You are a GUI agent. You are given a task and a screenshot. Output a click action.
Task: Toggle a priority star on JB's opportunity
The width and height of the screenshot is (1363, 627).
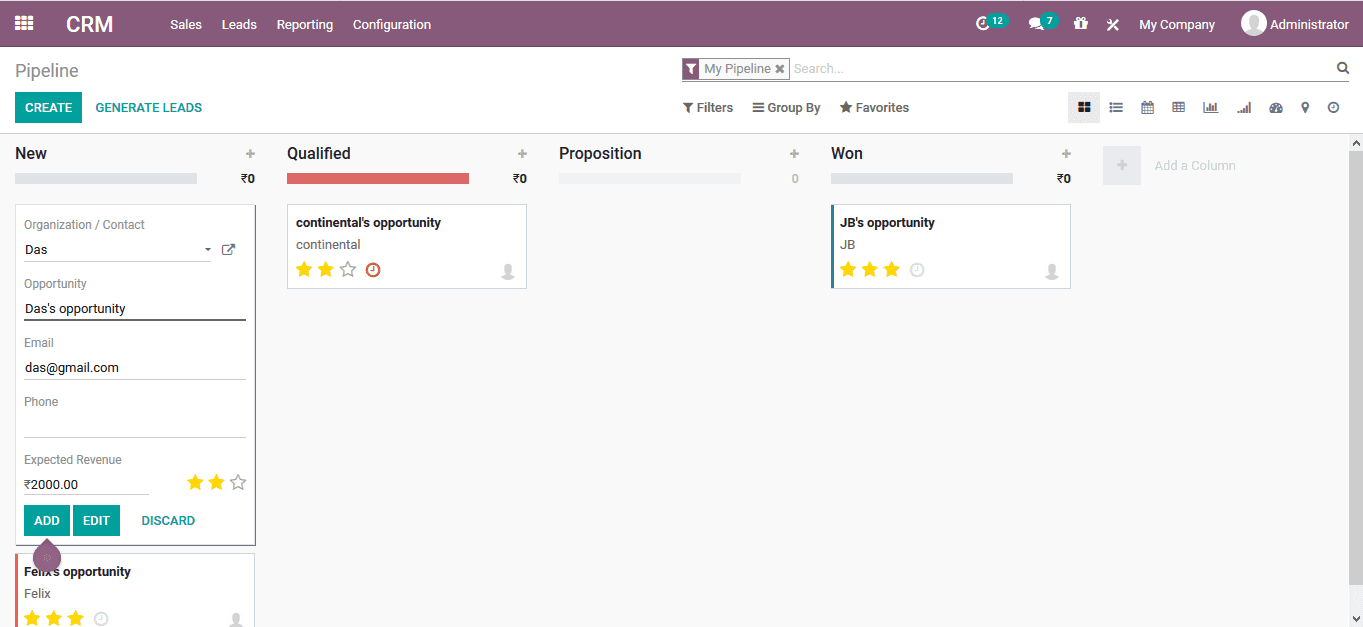point(891,269)
